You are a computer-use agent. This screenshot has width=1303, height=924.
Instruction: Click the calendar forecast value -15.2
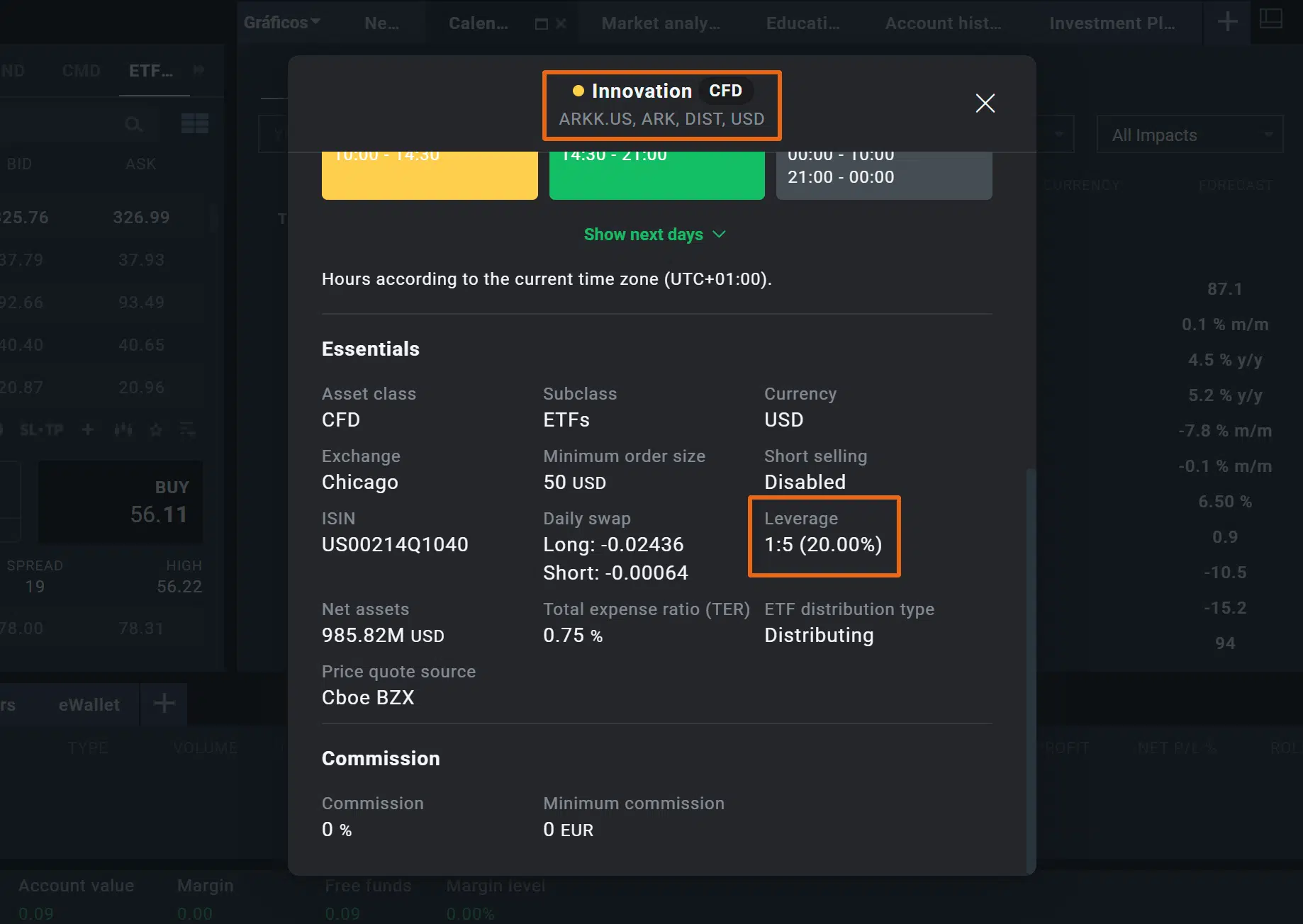1224,608
